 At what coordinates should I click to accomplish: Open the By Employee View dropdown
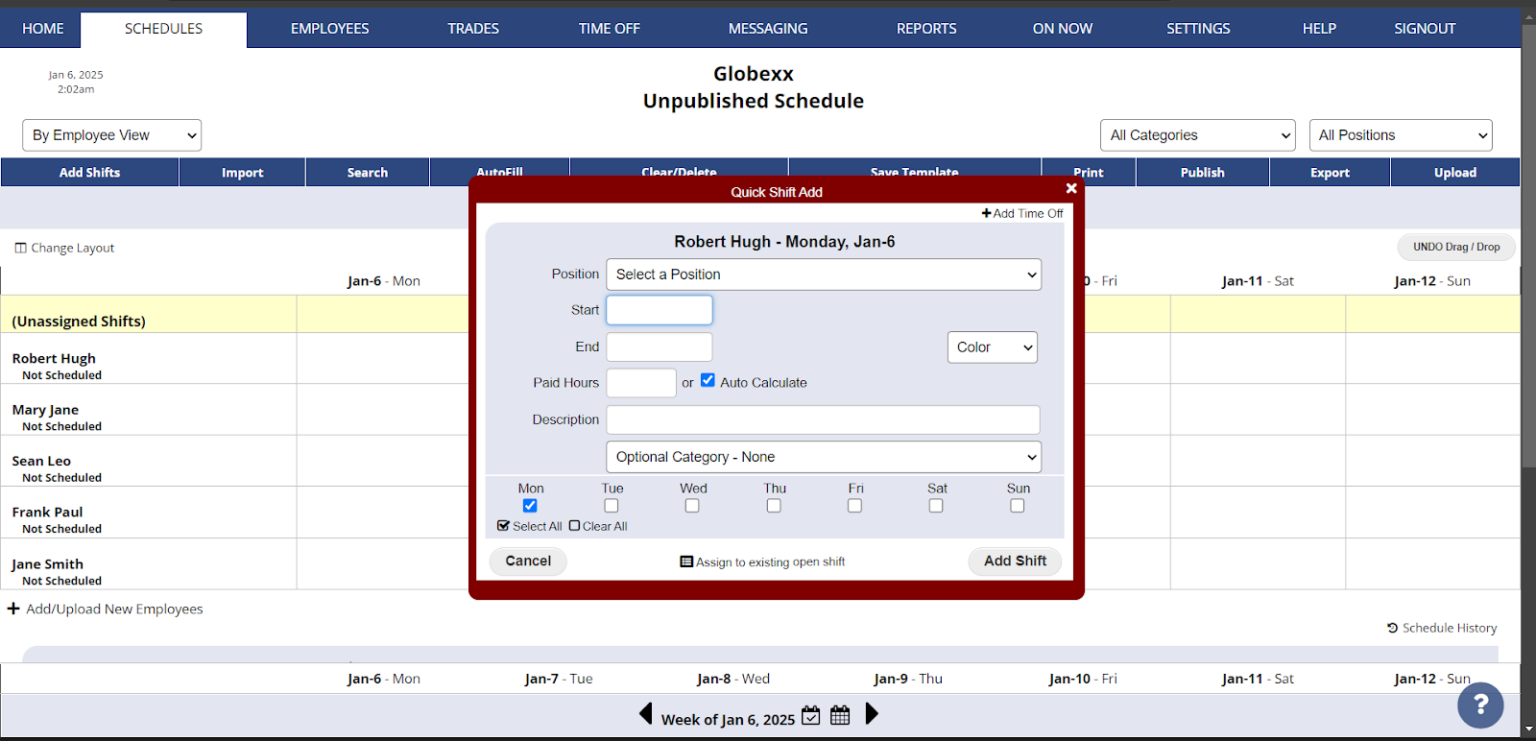pyautogui.click(x=112, y=136)
